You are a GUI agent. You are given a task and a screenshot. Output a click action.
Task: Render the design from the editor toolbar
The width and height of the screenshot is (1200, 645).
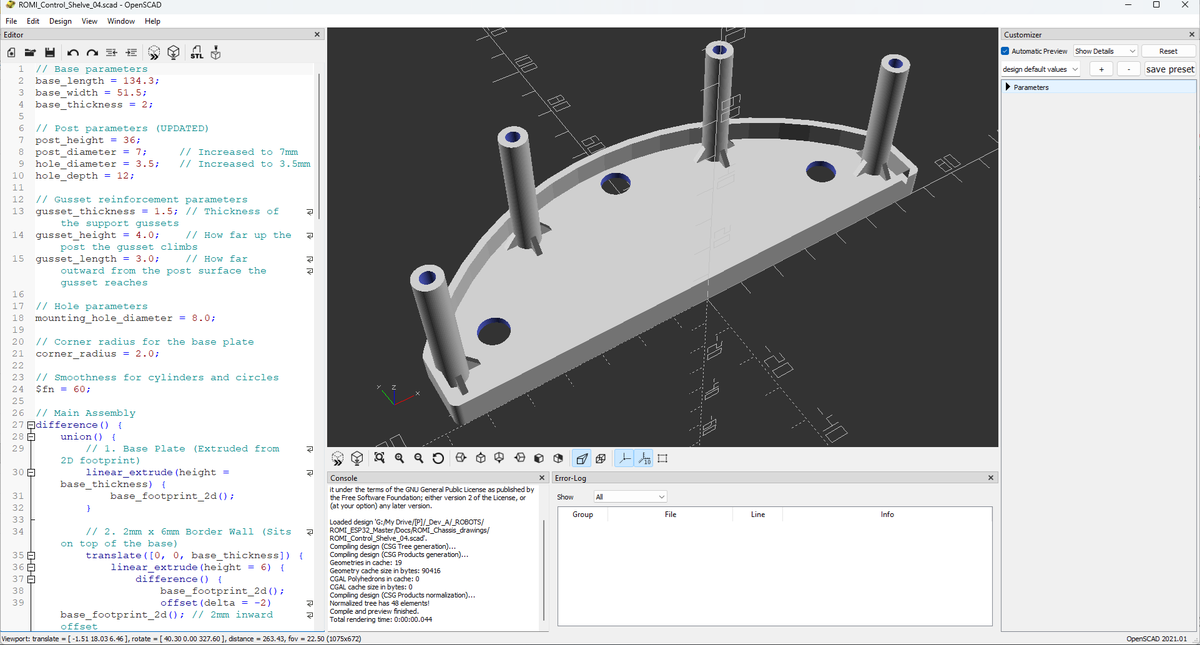tap(174, 52)
